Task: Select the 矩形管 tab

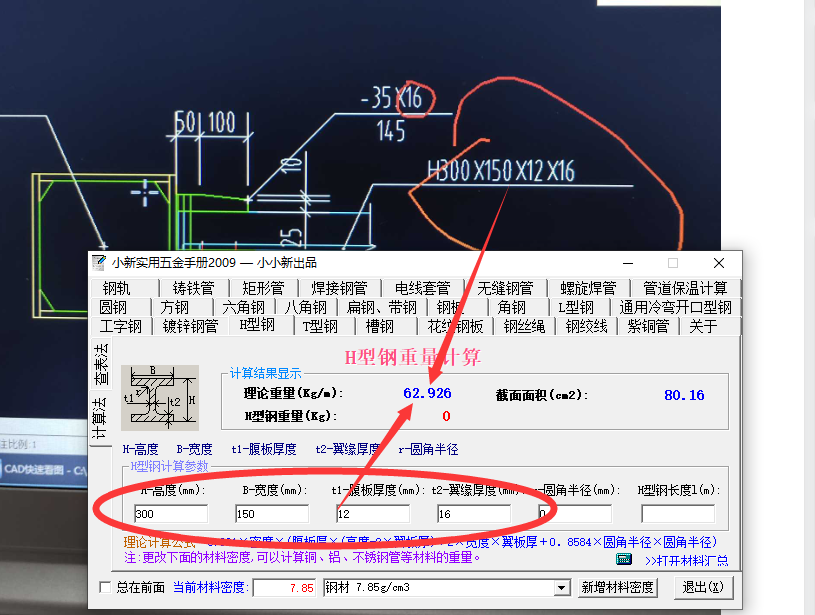Action: point(264,287)
